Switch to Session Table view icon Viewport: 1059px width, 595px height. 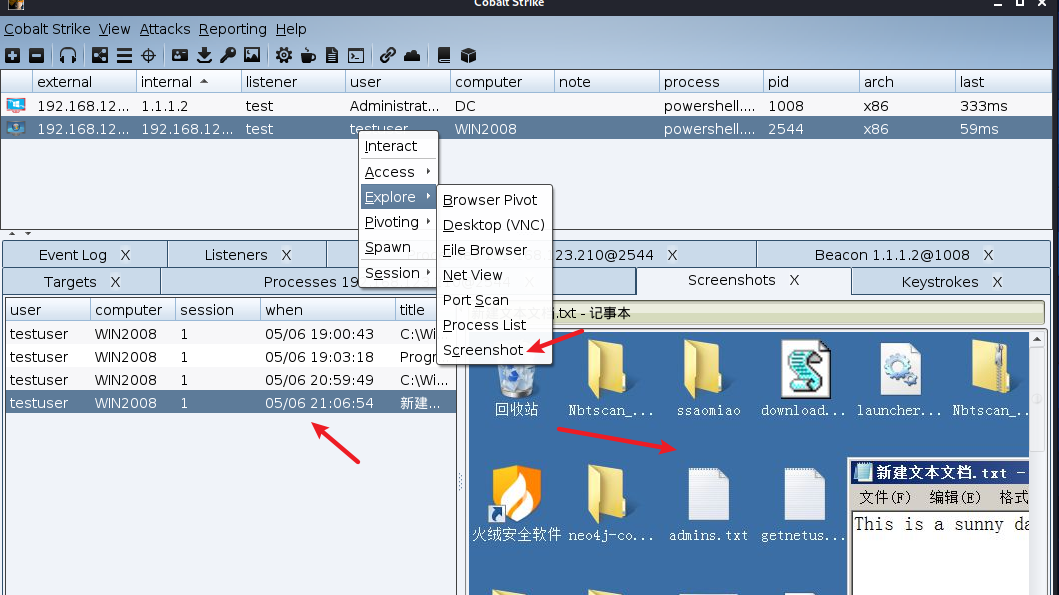(x=124, y=55)
